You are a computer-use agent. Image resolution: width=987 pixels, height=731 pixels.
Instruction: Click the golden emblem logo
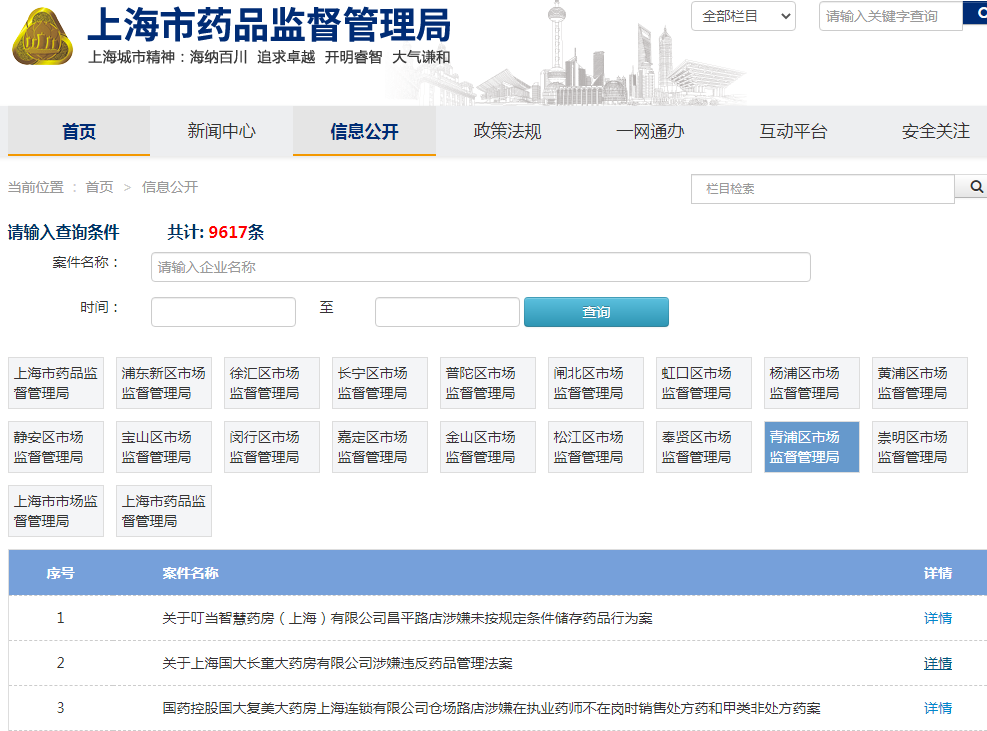(x=42, y=37)
